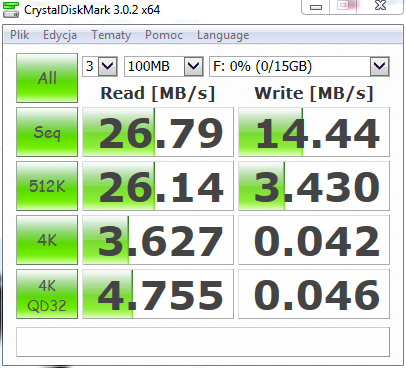Start the 512K benchmark test

tap(47, 186)
